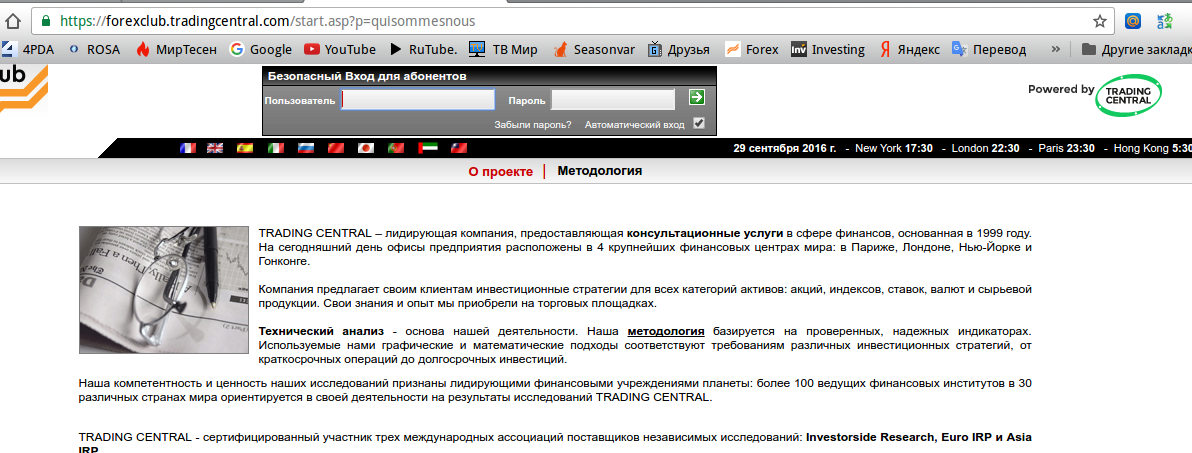Viewport: 1192px width, 453px height.
Task: Click the 'Безопасный Вход для абонентов' heading
Action: coord(367,76)
